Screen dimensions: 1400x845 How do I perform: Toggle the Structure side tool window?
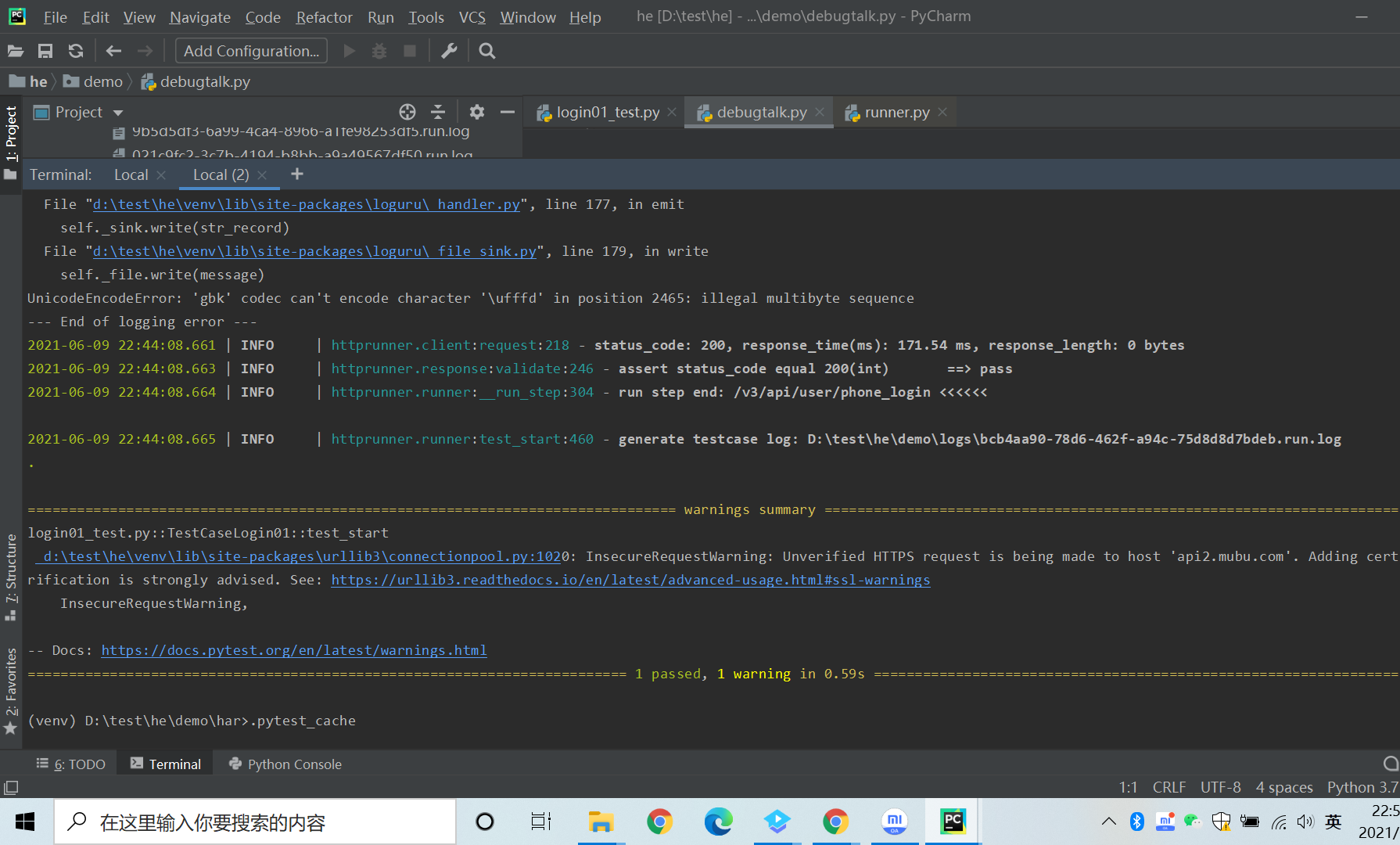11,577
